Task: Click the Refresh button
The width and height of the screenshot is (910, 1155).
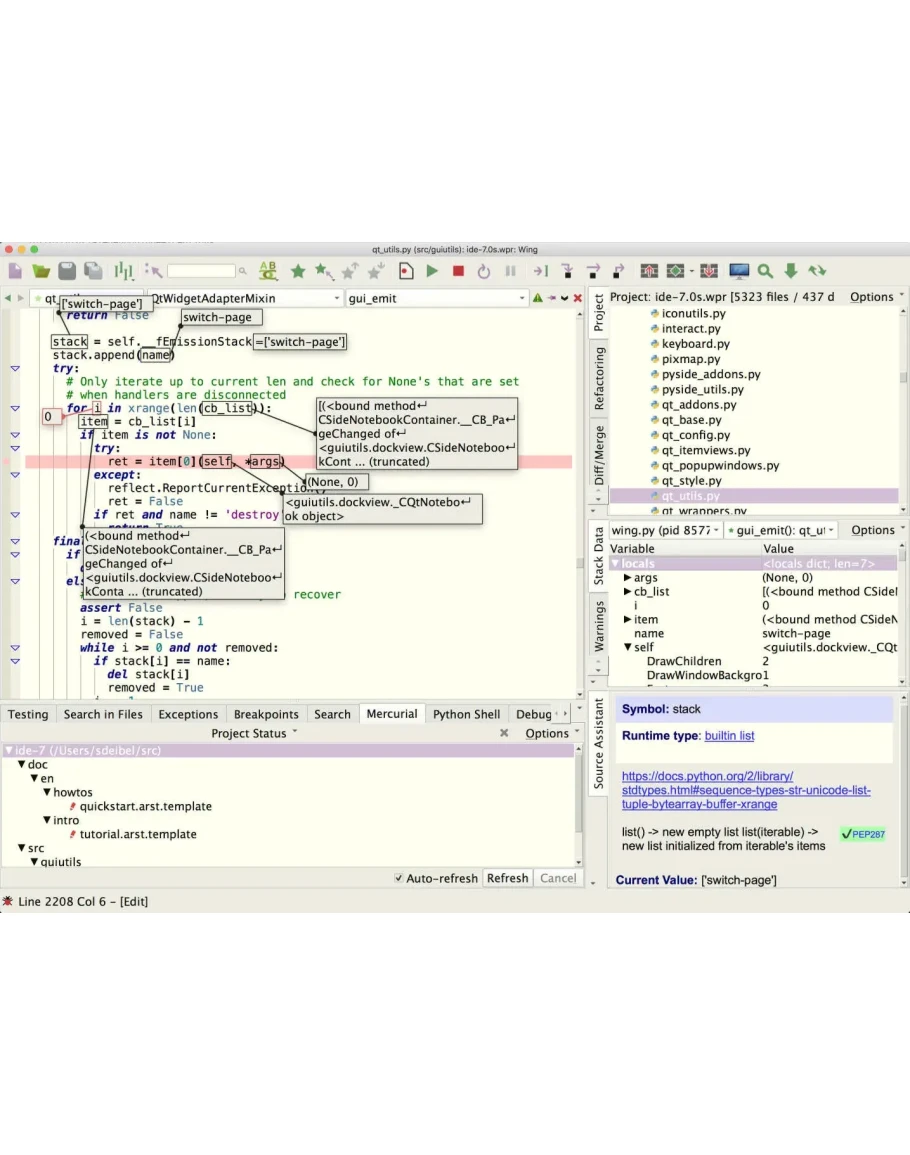Action: (508, 878)
